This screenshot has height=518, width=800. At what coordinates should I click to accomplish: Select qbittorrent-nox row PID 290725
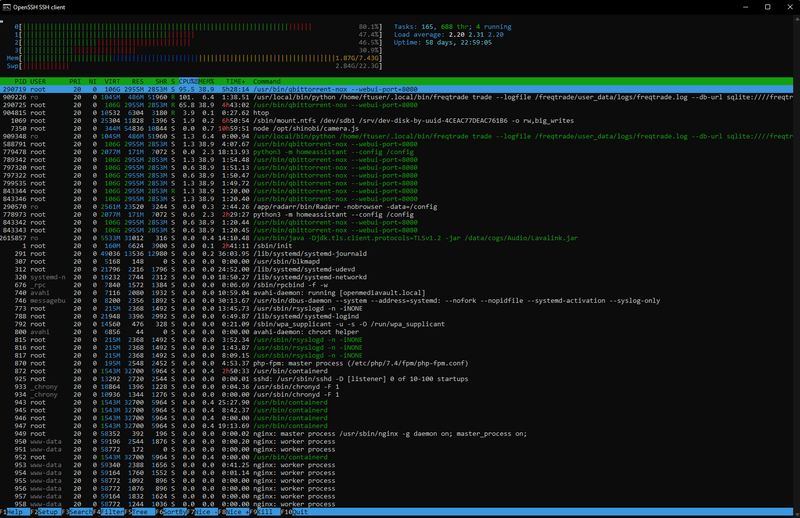coord(396,105)
